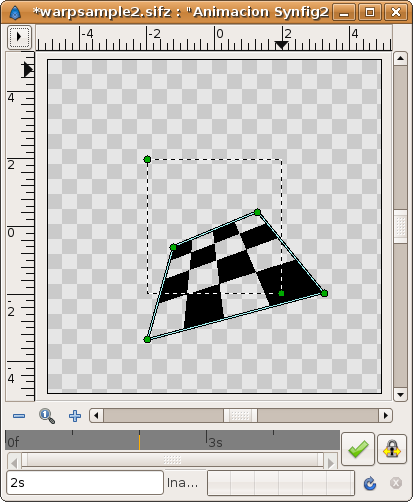Screen dimensions: 413x502
Task: Select the upper-left warp destination handle
Action: tap(173, 247)
